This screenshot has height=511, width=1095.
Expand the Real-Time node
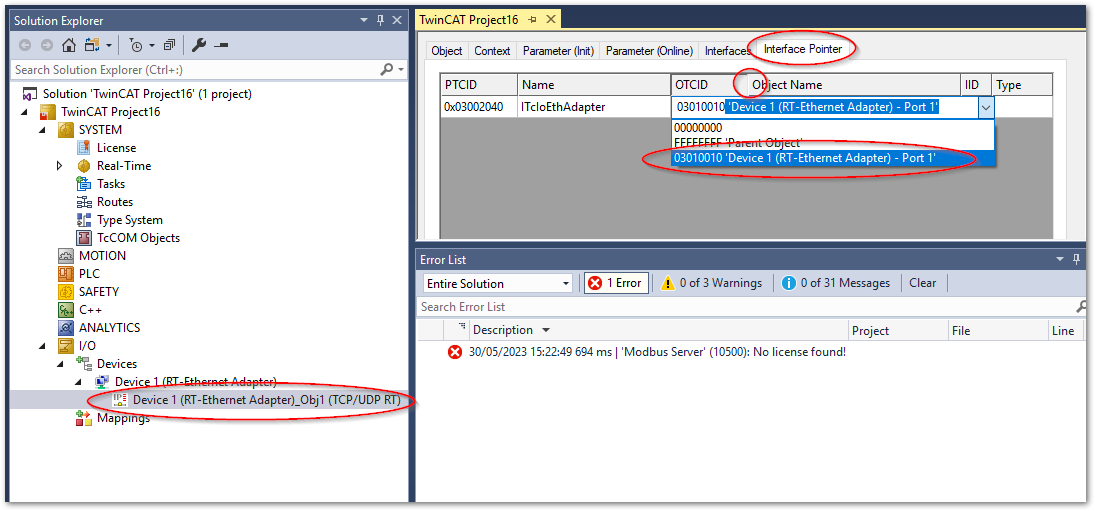(x=60, y=166)
